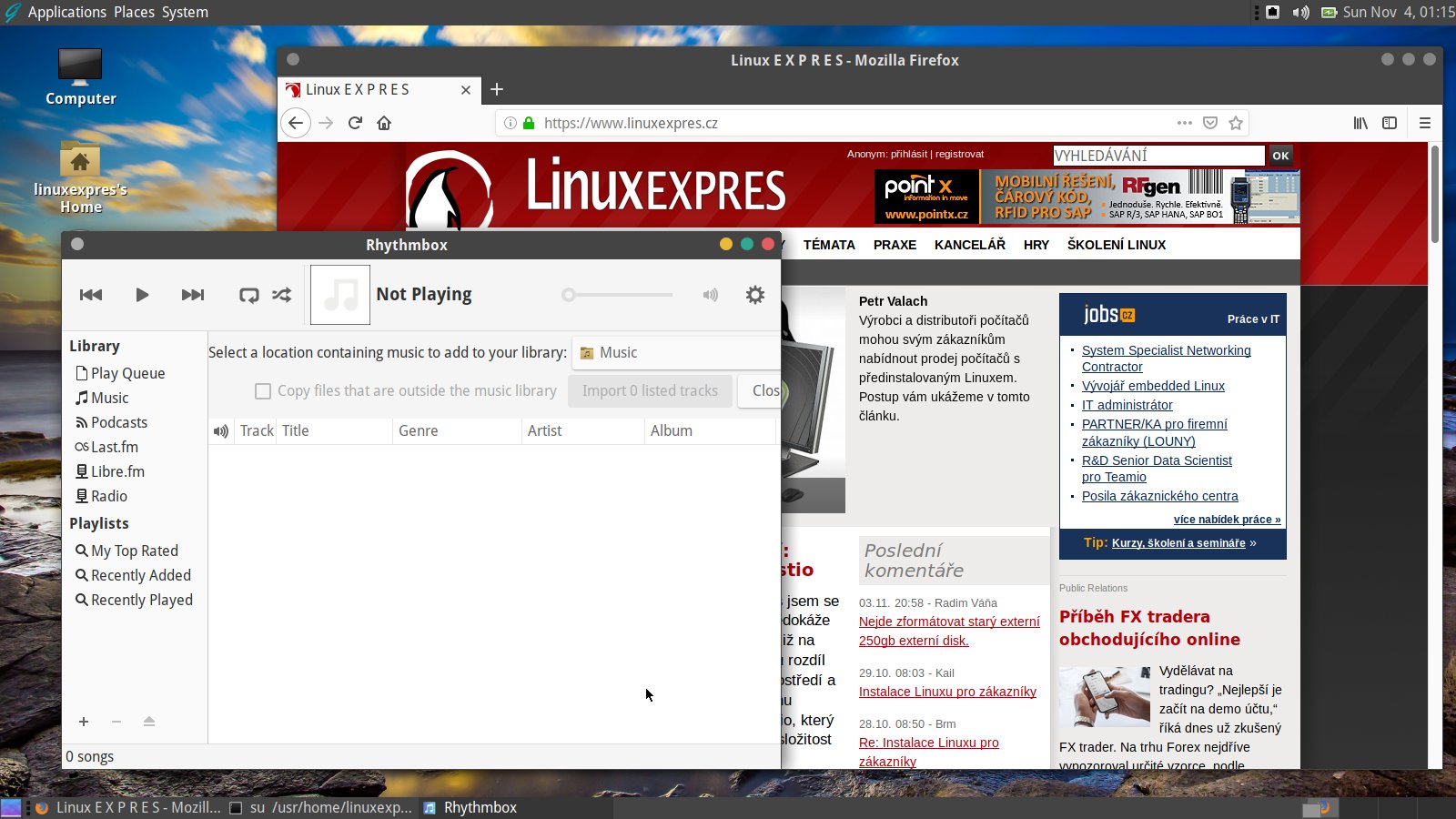The width and height of the screenshot is (1456, 819).
Task: Open the KANCELÁŘ menu on website
Action: pos(970,245)
